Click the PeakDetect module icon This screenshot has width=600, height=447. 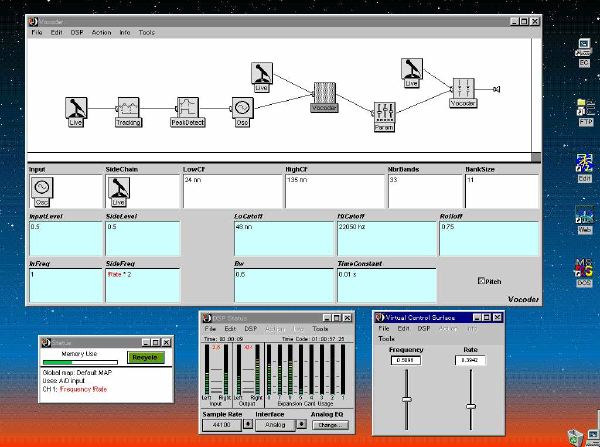coord(190,108)
